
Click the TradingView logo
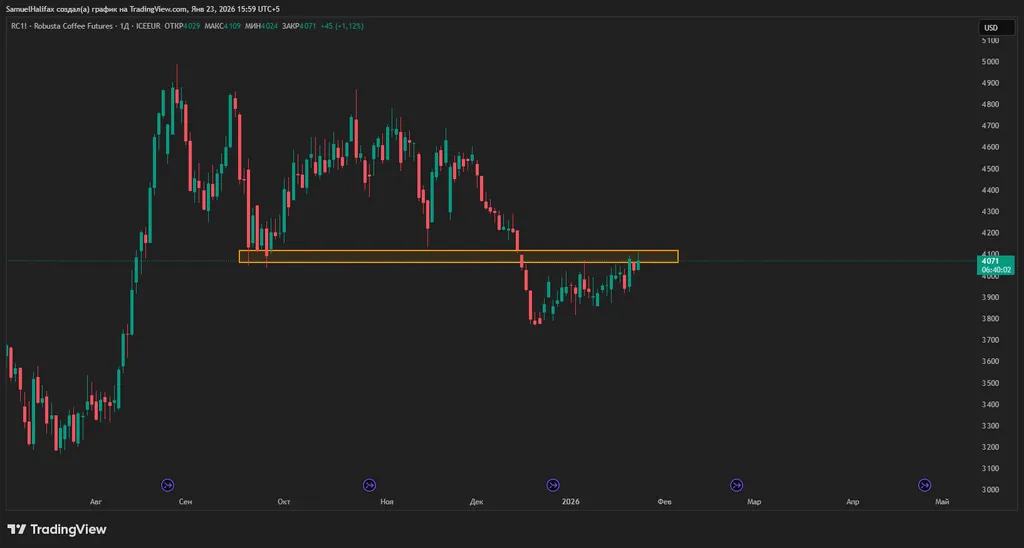(x=57, y=529)
